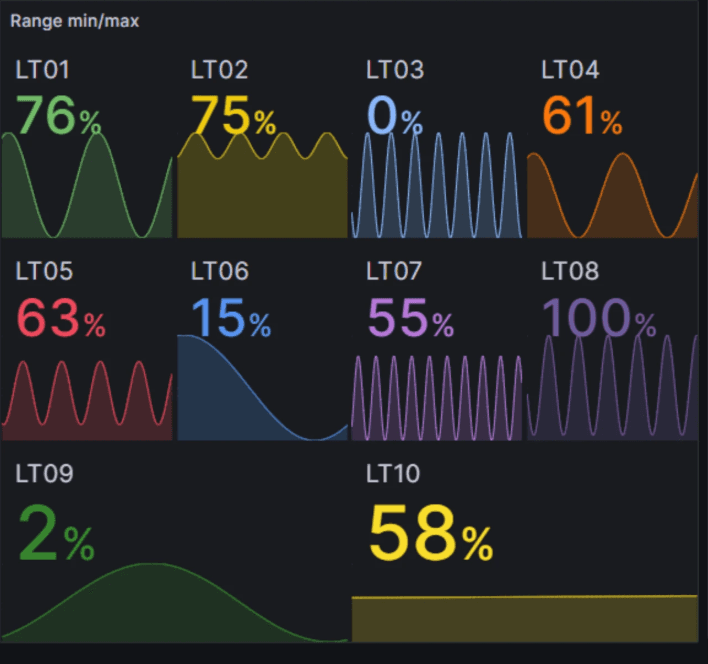The height and width of the screenshot is (664, 708).
Task: Click the LT07 purple sparkline graph
Action: [x=437, y=398]
